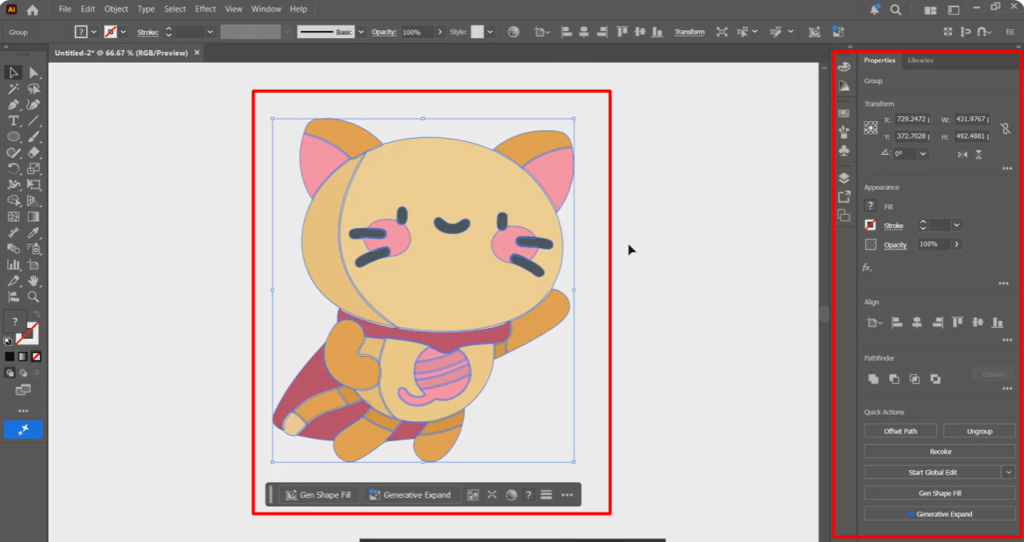Click the Start Global Edit button
Viewport: 1024px width, 542px height.
[933, 472]
